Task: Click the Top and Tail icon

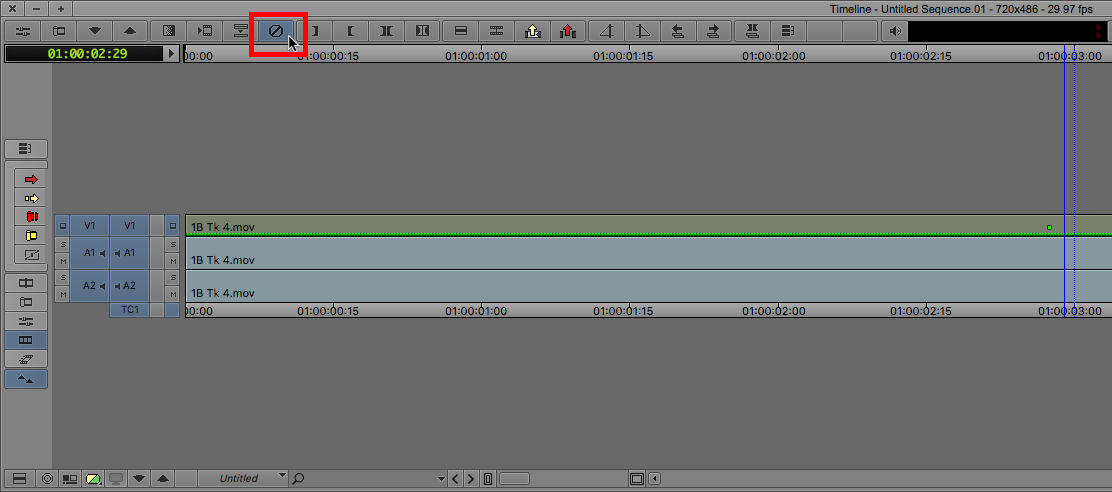Action: click(x=752, y=31)
